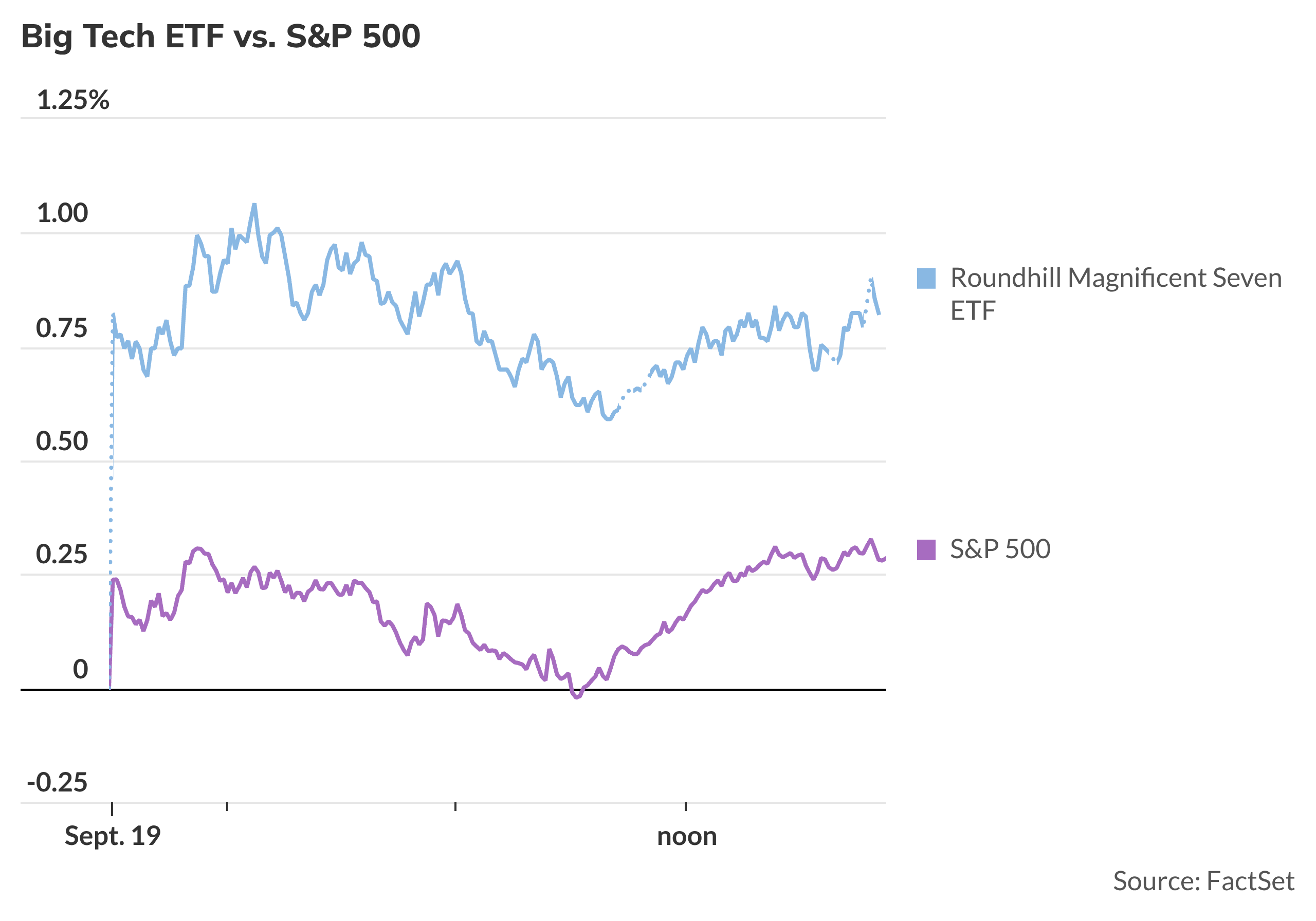Select the S&P 500 legend label
The image size is (1316, 921).
click(1000, 549)
